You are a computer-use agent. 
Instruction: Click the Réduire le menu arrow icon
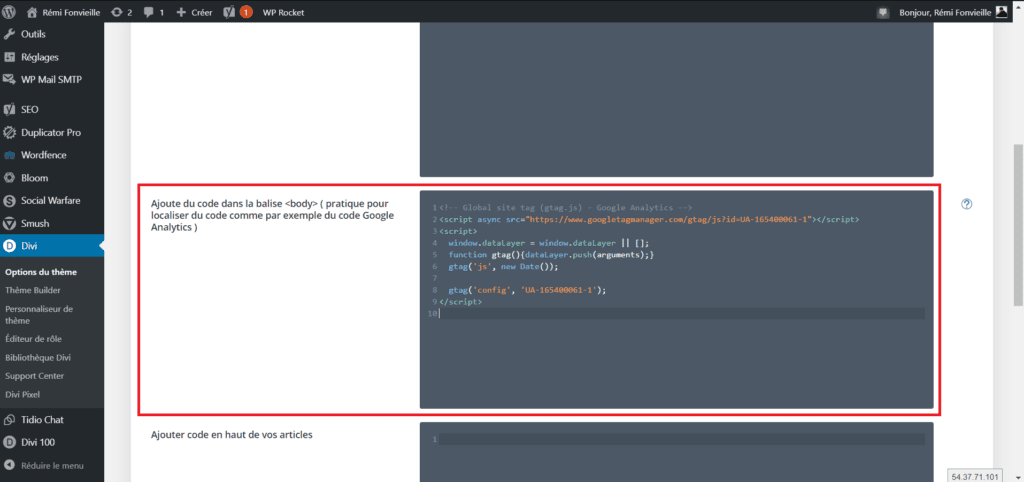click(10, 466)
